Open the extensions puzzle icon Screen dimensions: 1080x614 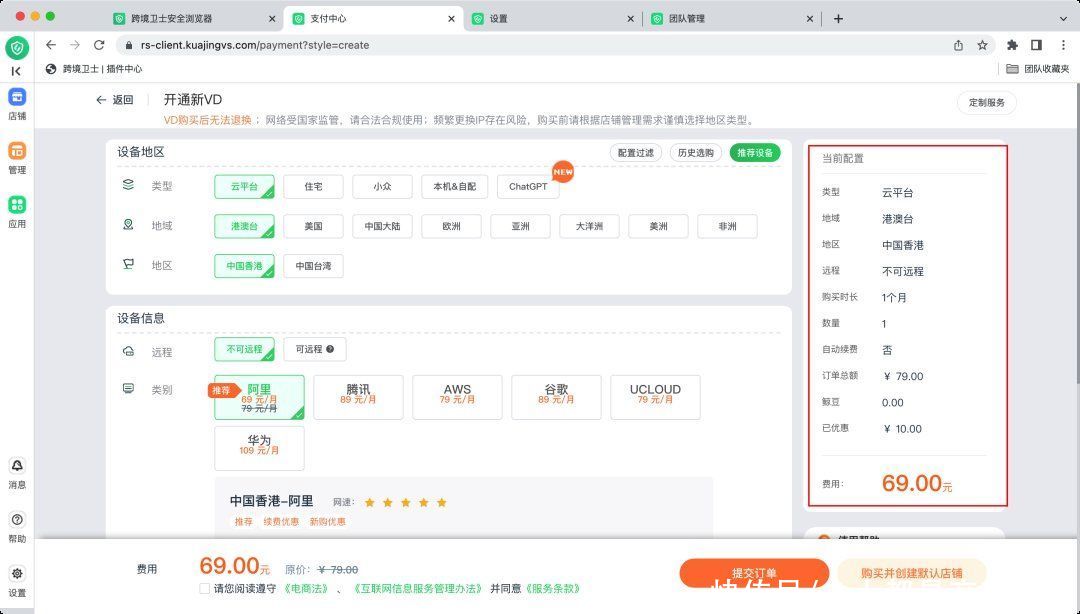(x=1012, y=45)
